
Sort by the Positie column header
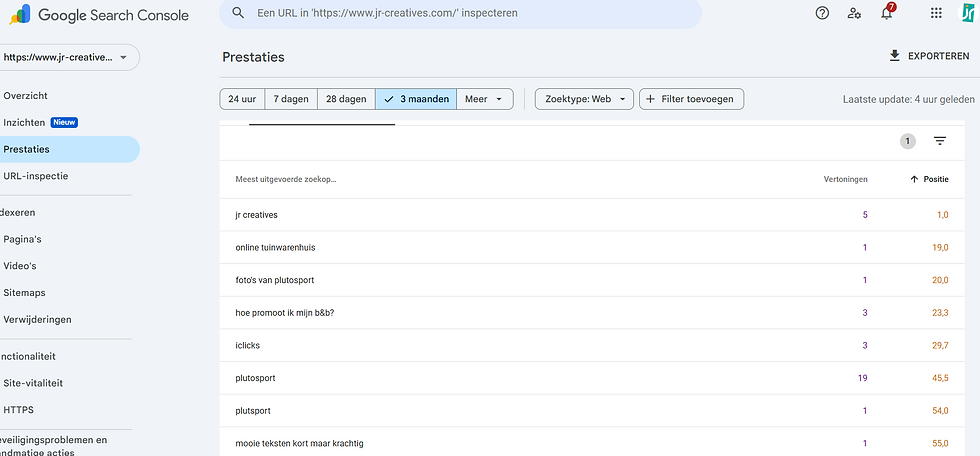tap(935, 179)
